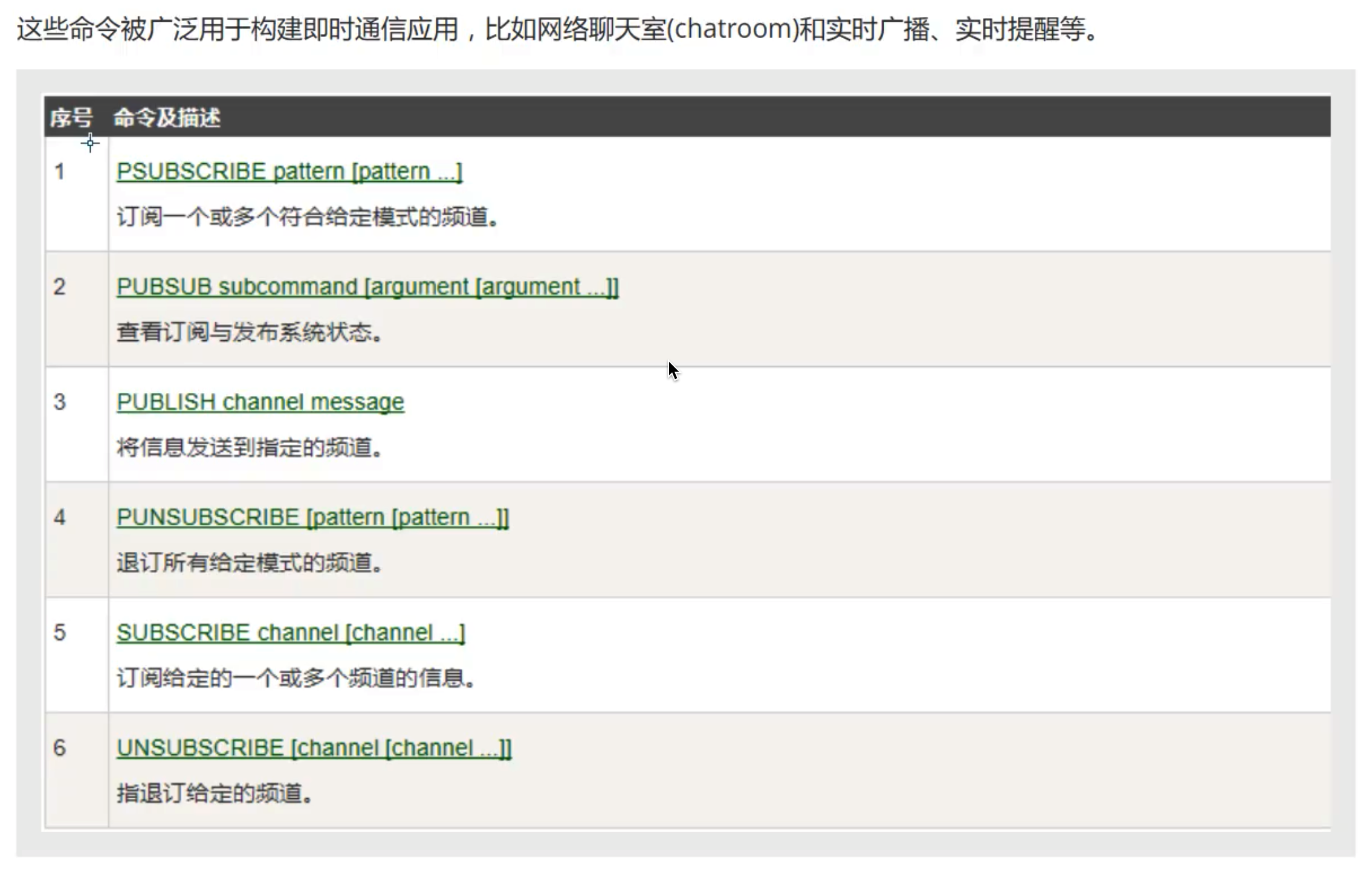The height and width of the screenshot is (886, 1372).
Task: Open the UNSUBSCRIBE channel link
Action: coord(314,748)
